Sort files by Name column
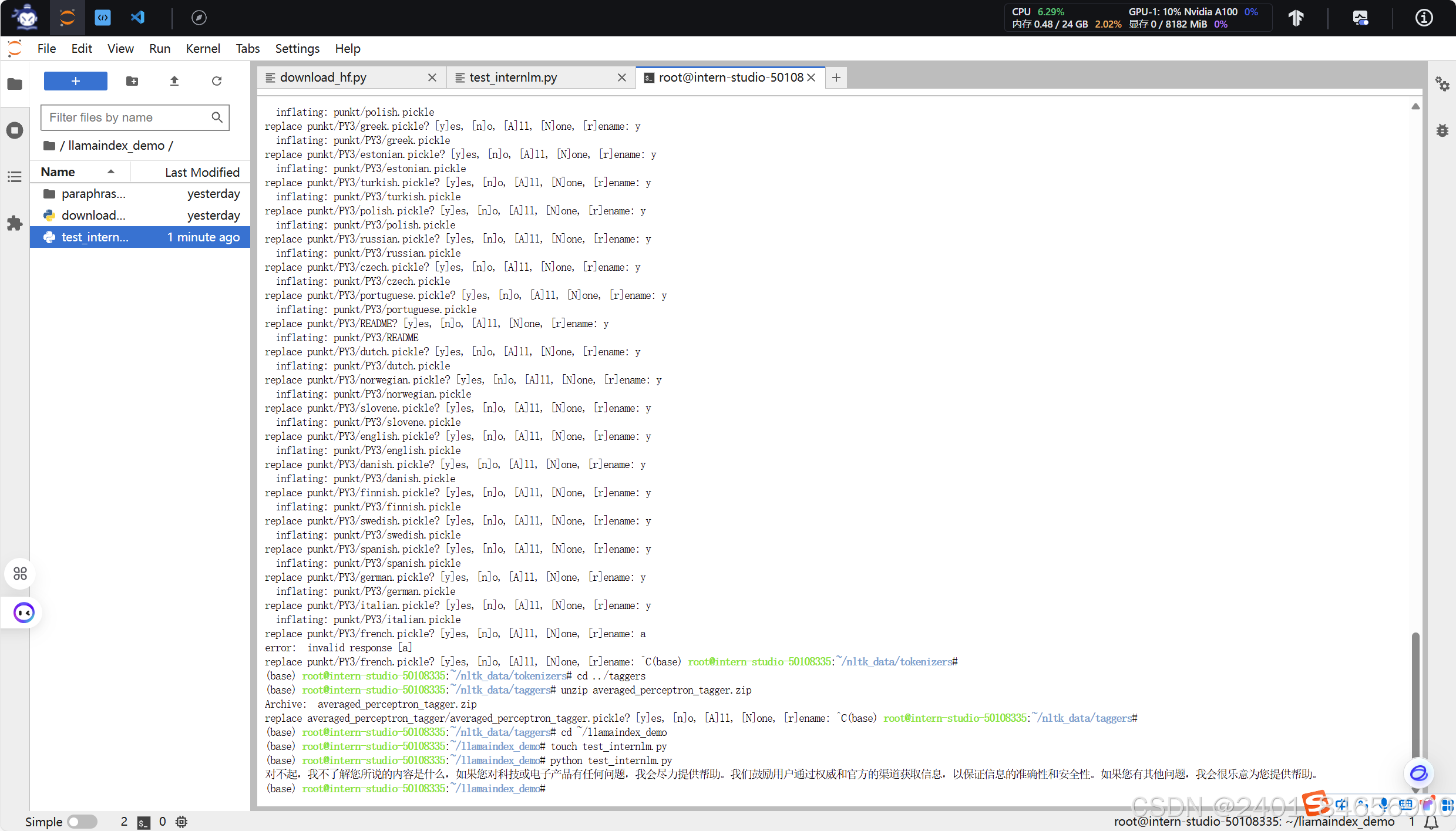This screenshot has height=831, width=1456. coord(58,172)
